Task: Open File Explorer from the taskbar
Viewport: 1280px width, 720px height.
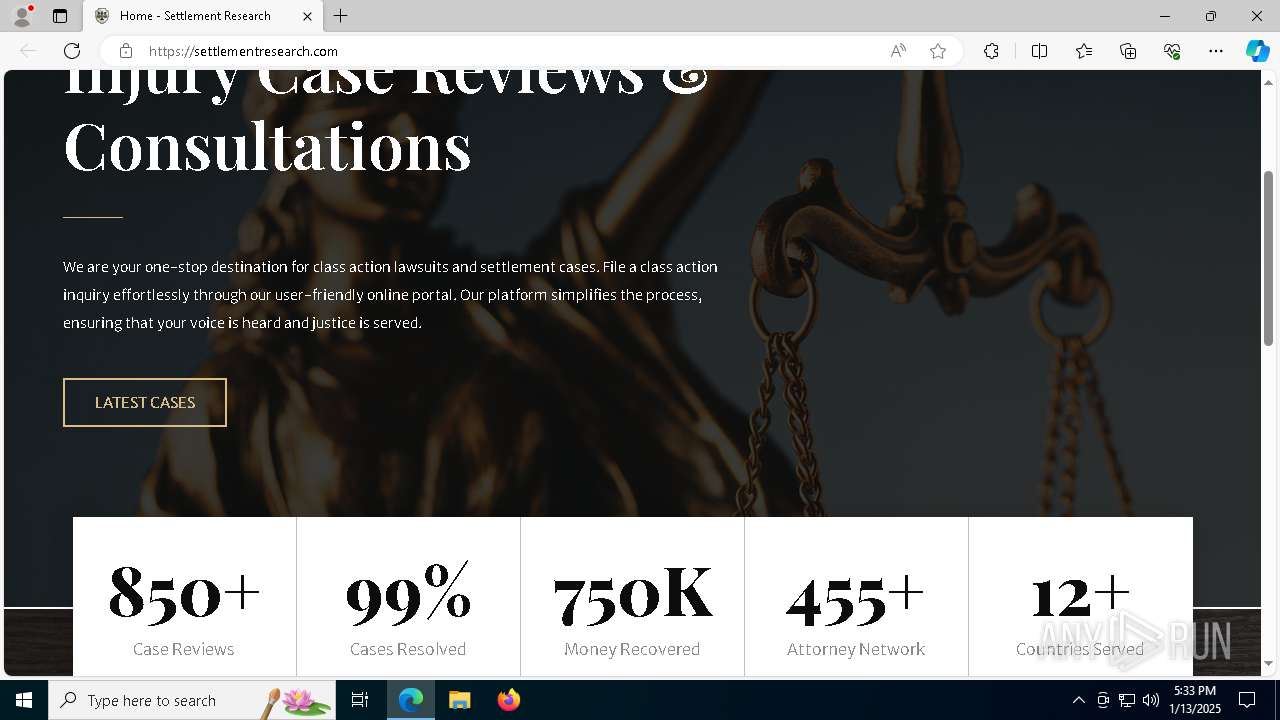Action: click(x=459, y=700)
